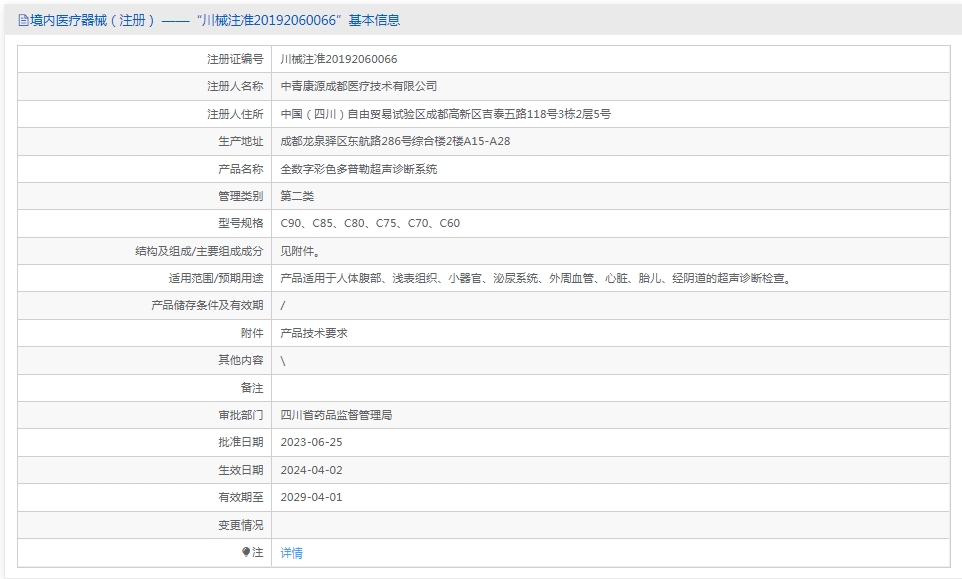Select production address 成都龙泉驿区东航路286号

pos(395,141)
